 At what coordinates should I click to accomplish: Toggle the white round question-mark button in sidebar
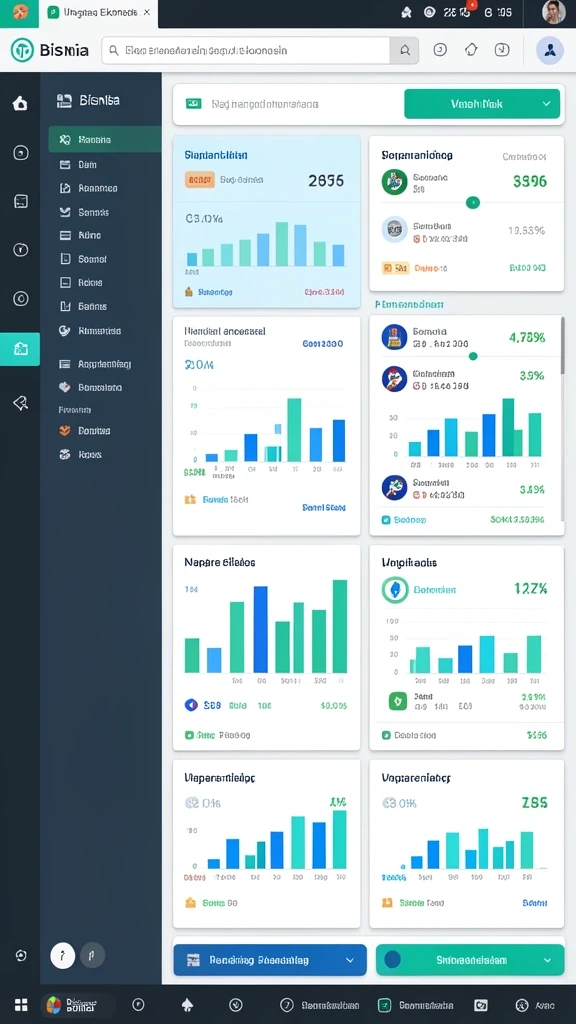63,956
